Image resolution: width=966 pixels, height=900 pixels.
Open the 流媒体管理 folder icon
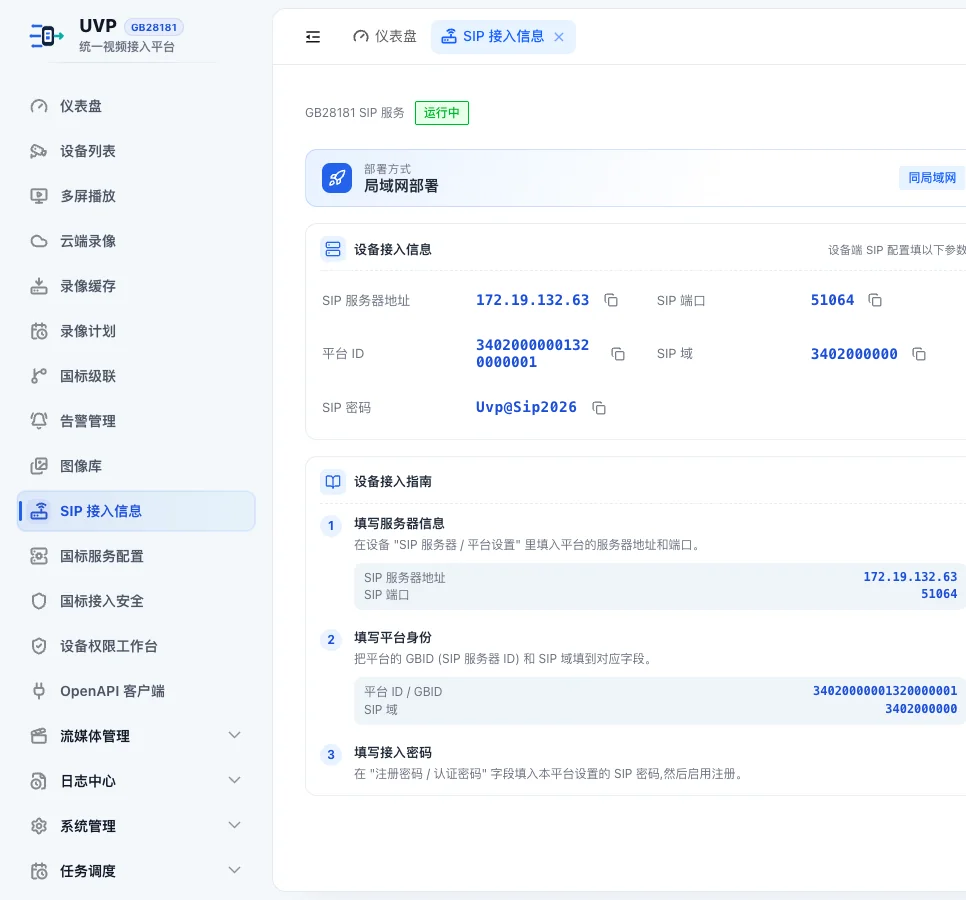click(39, 736)
